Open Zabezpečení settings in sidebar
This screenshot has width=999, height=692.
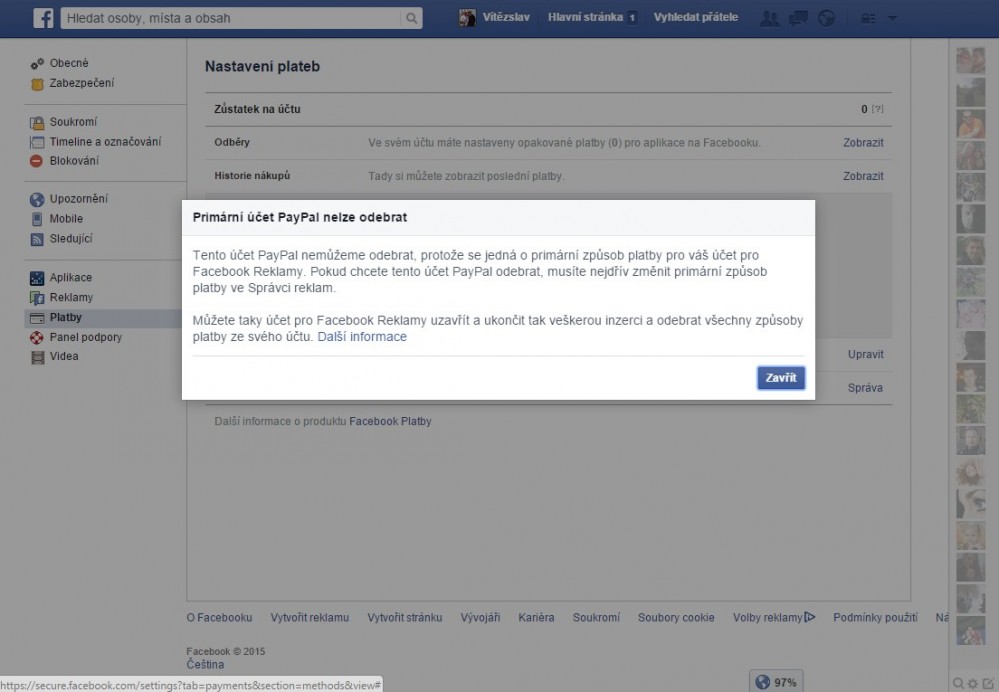tap(81, 83)
